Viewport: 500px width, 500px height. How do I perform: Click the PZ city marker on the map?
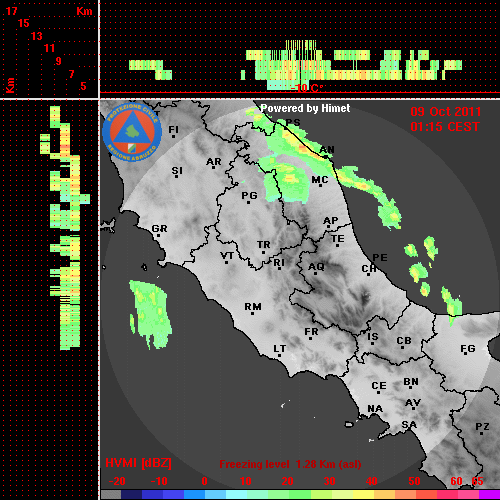(x=482, y=428)
